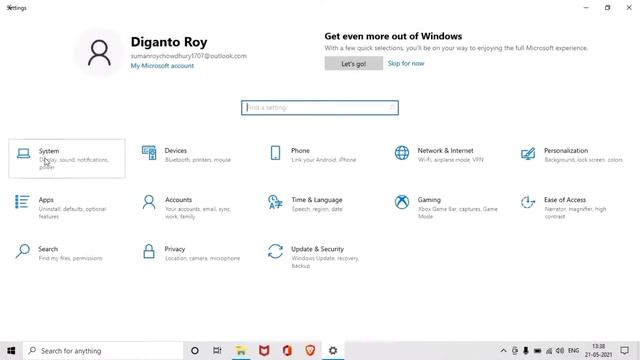Launch Brave browser from the taskbar
This screenshot has height=360, width=640.
310,351
